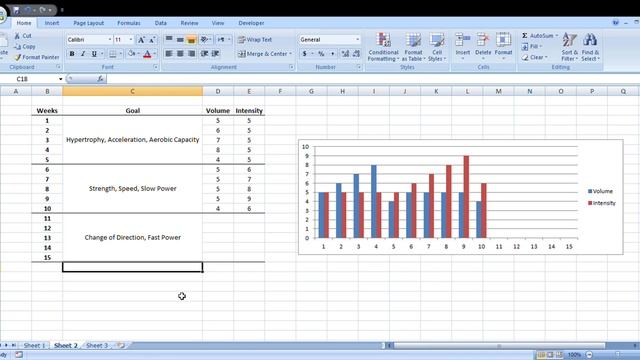The width and height of the screenshot is (640, 360).
Task: Toggle Bold formatting
Action: coord(72,53)
